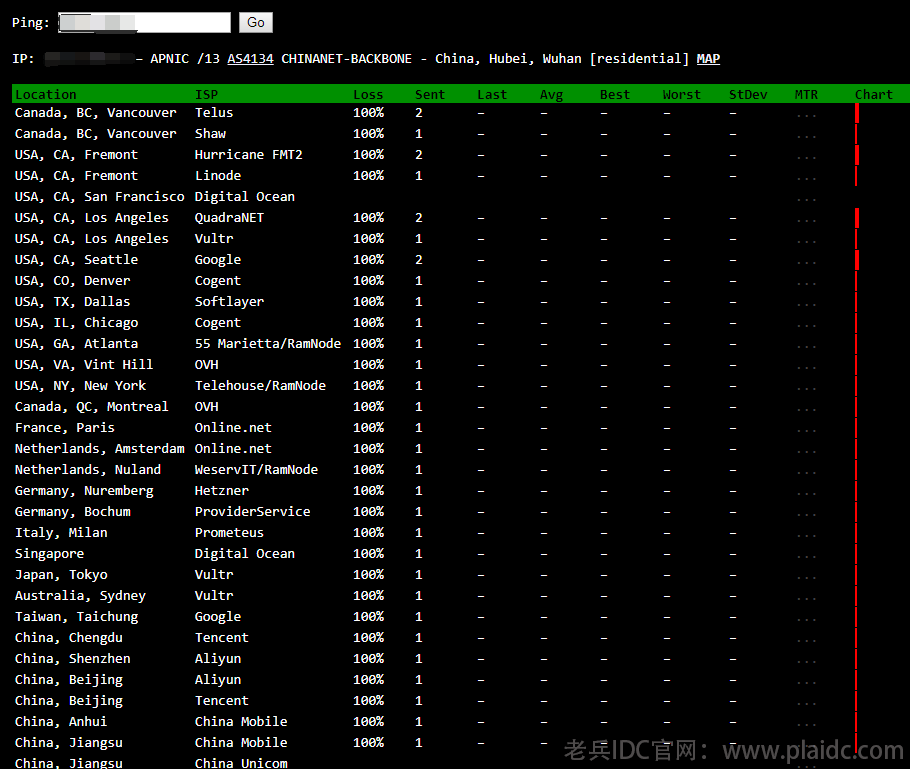Select the USA, IL, Chicago location
910x769 pixels.
(77, 323)
